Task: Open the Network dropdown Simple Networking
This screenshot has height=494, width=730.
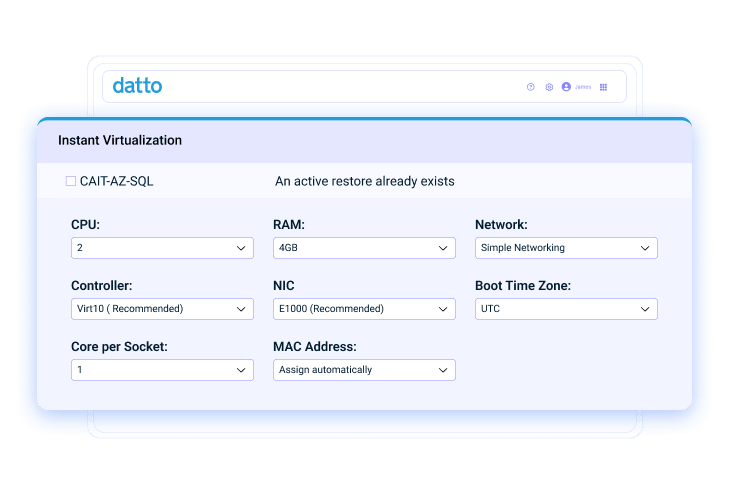Action: tap(566, 248)
